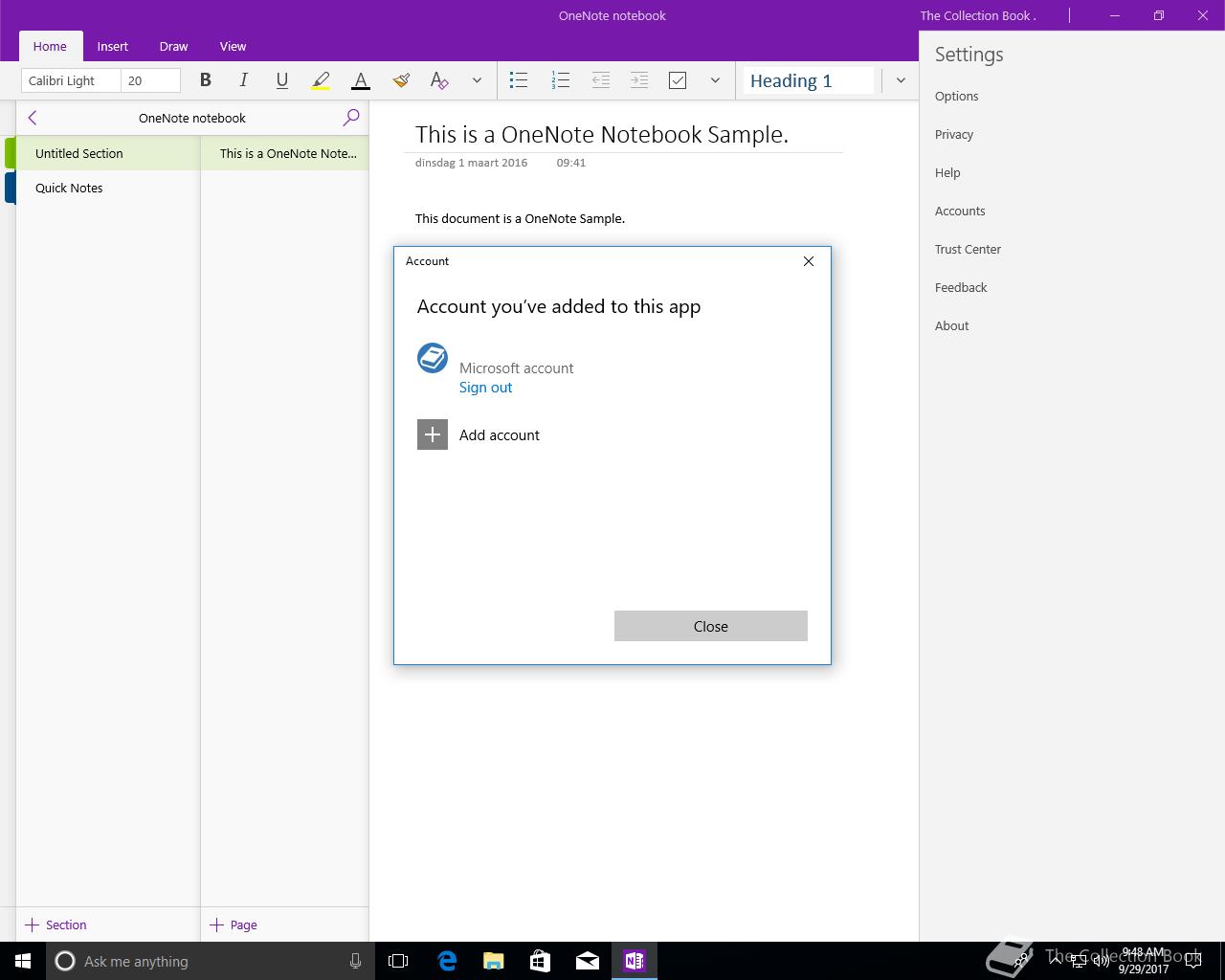Open search in the notebook pane
This screenshot has height=980, width=1225.
pyautogui.click(x=351, y=118)
